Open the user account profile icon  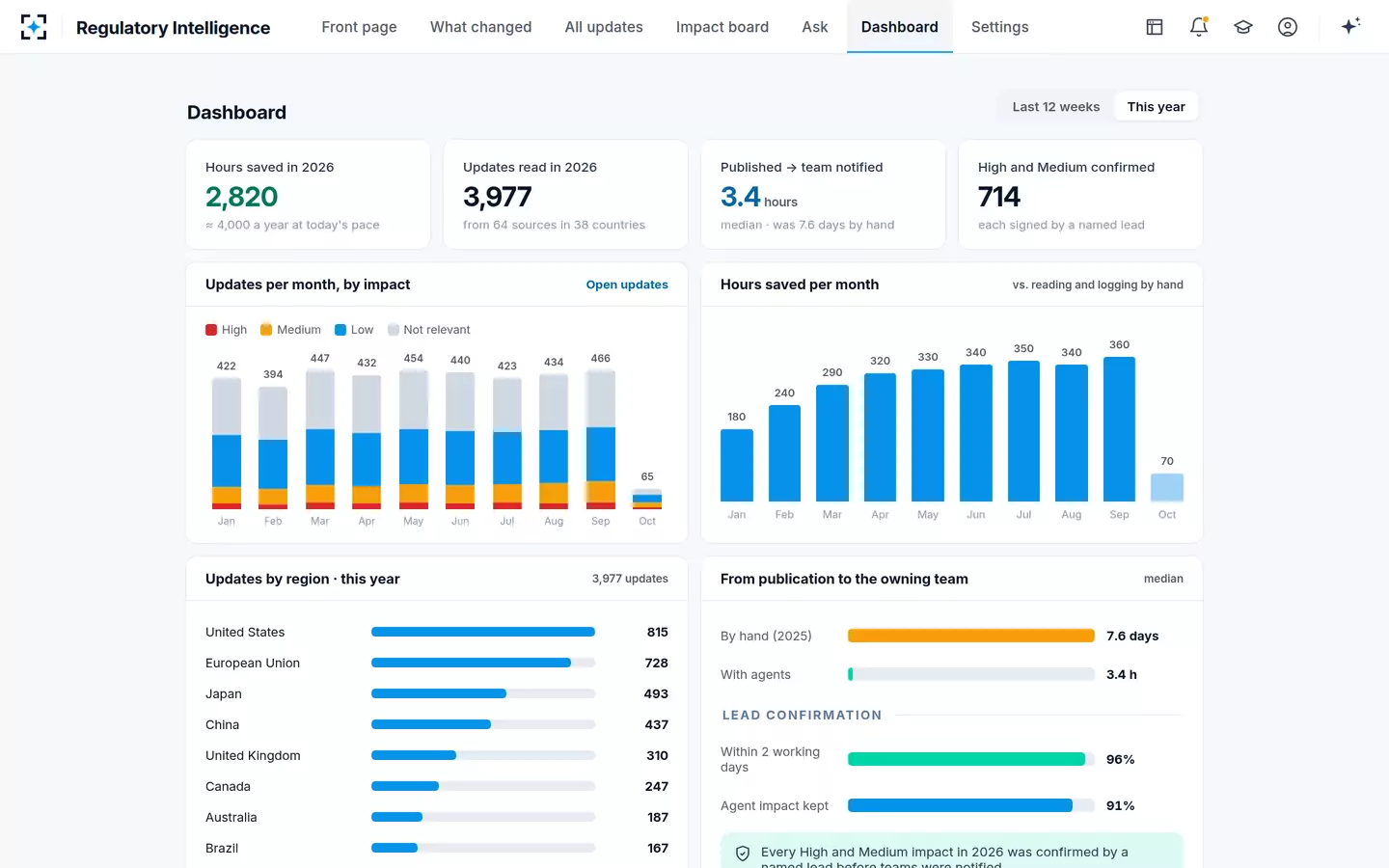[x=1288, y=27]
